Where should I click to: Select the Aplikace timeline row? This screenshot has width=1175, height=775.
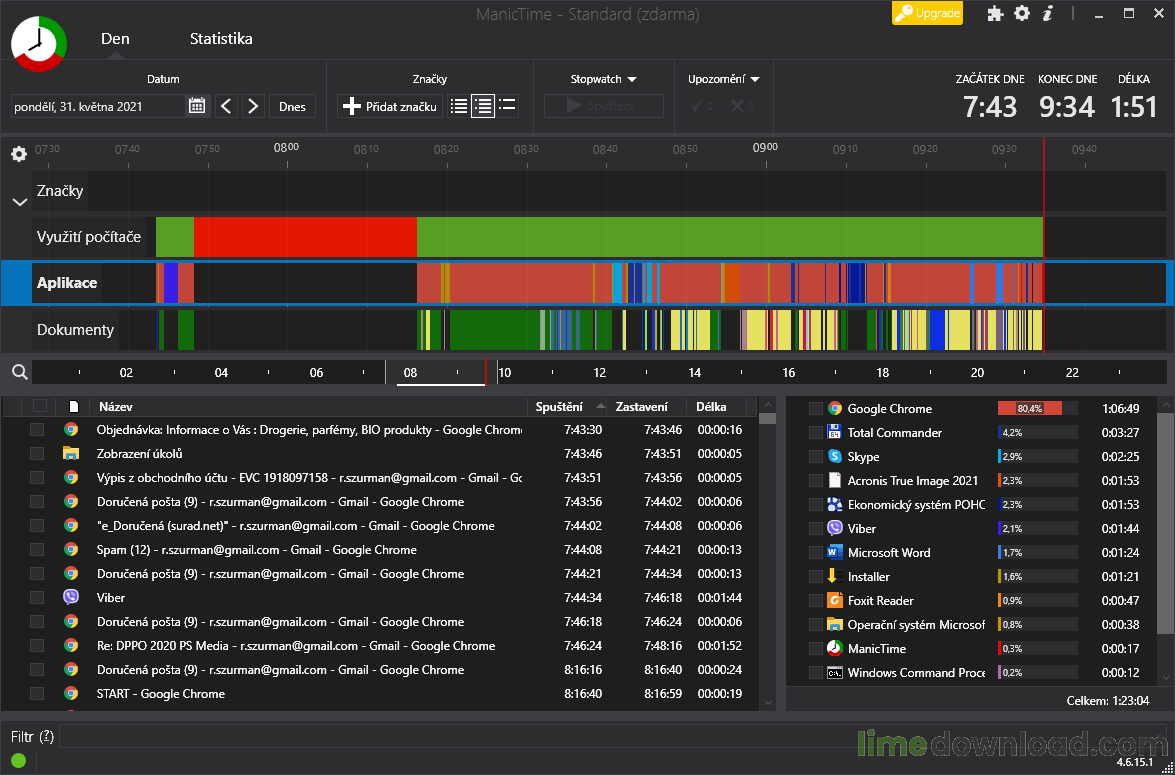[588, 283]
